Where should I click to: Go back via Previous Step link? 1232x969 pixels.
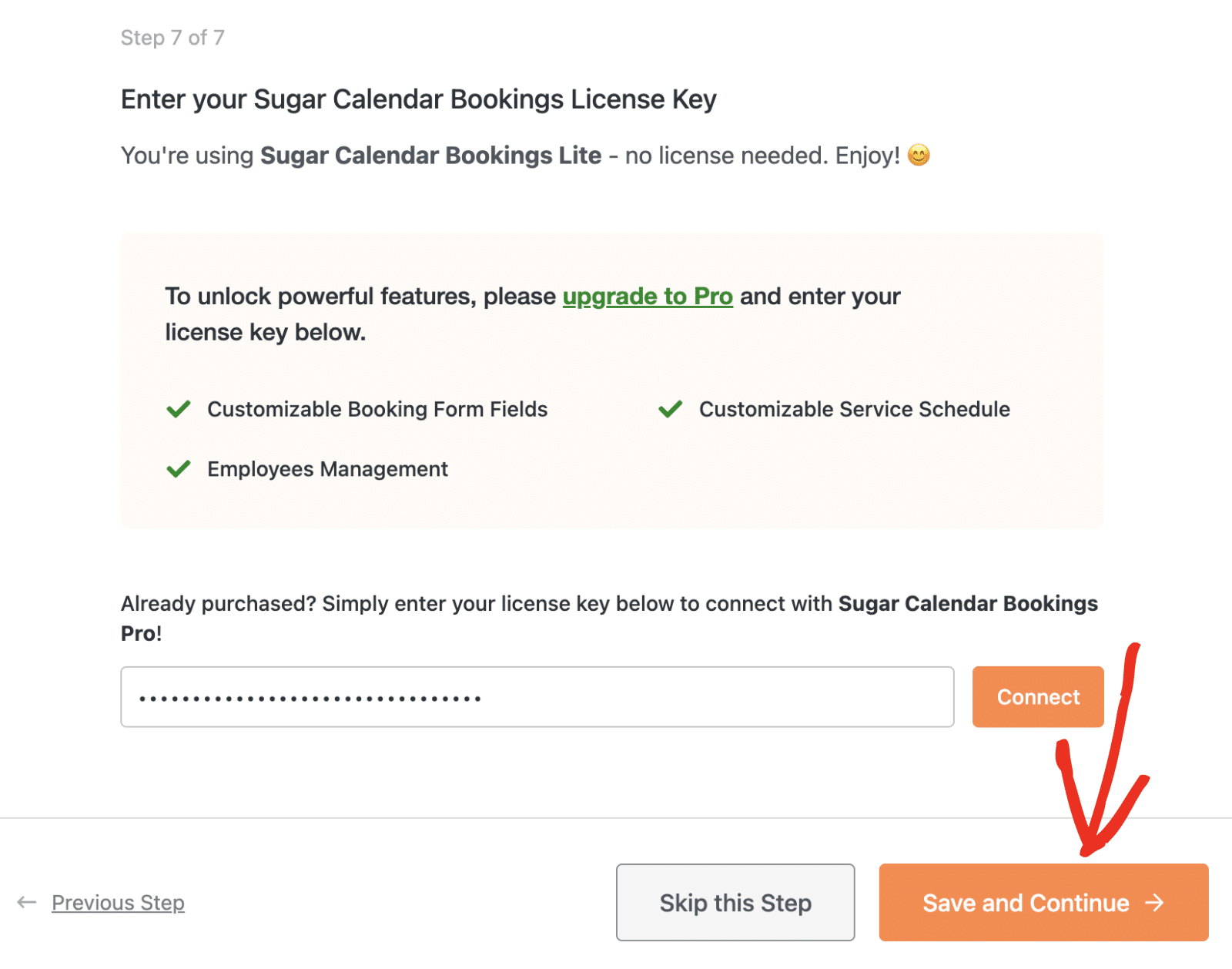118,903
